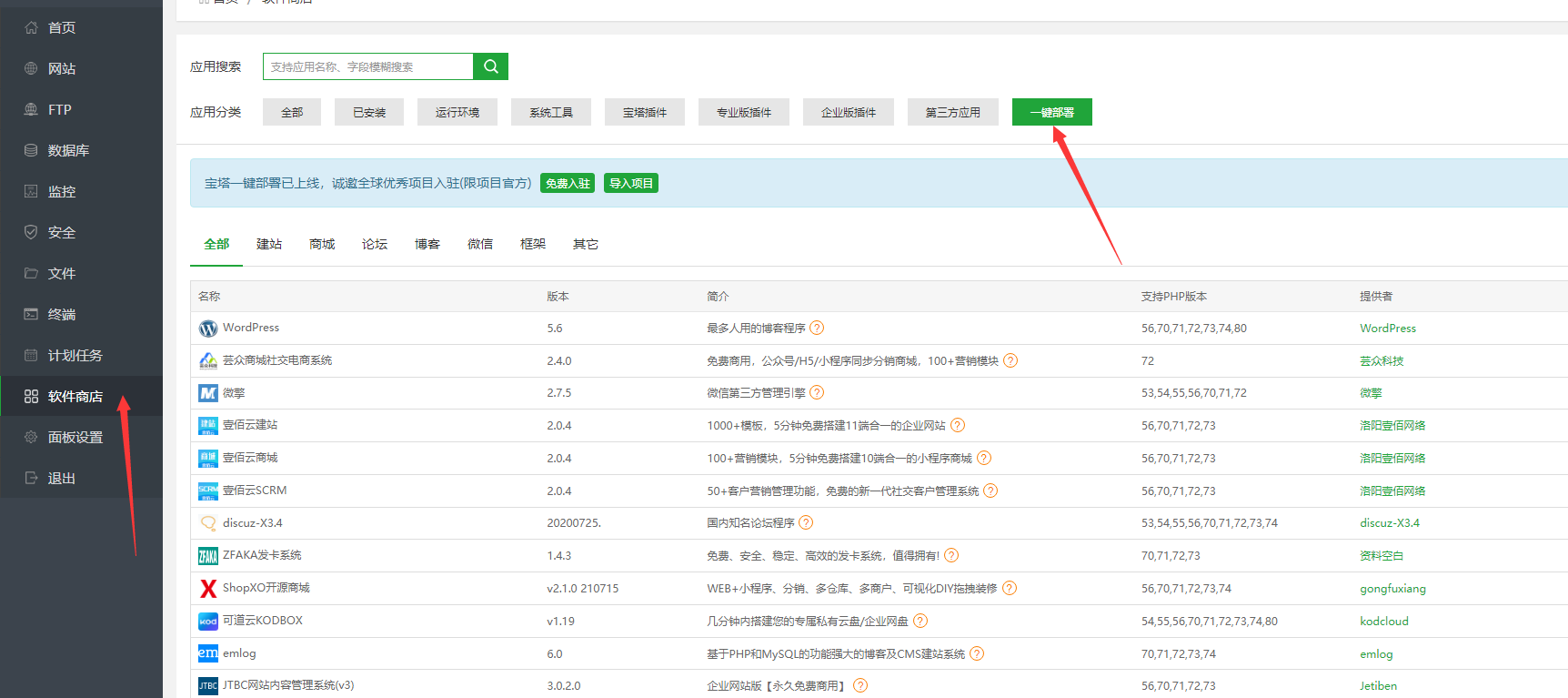Click the 企业版插件 category button

click(x=849, y=112)
